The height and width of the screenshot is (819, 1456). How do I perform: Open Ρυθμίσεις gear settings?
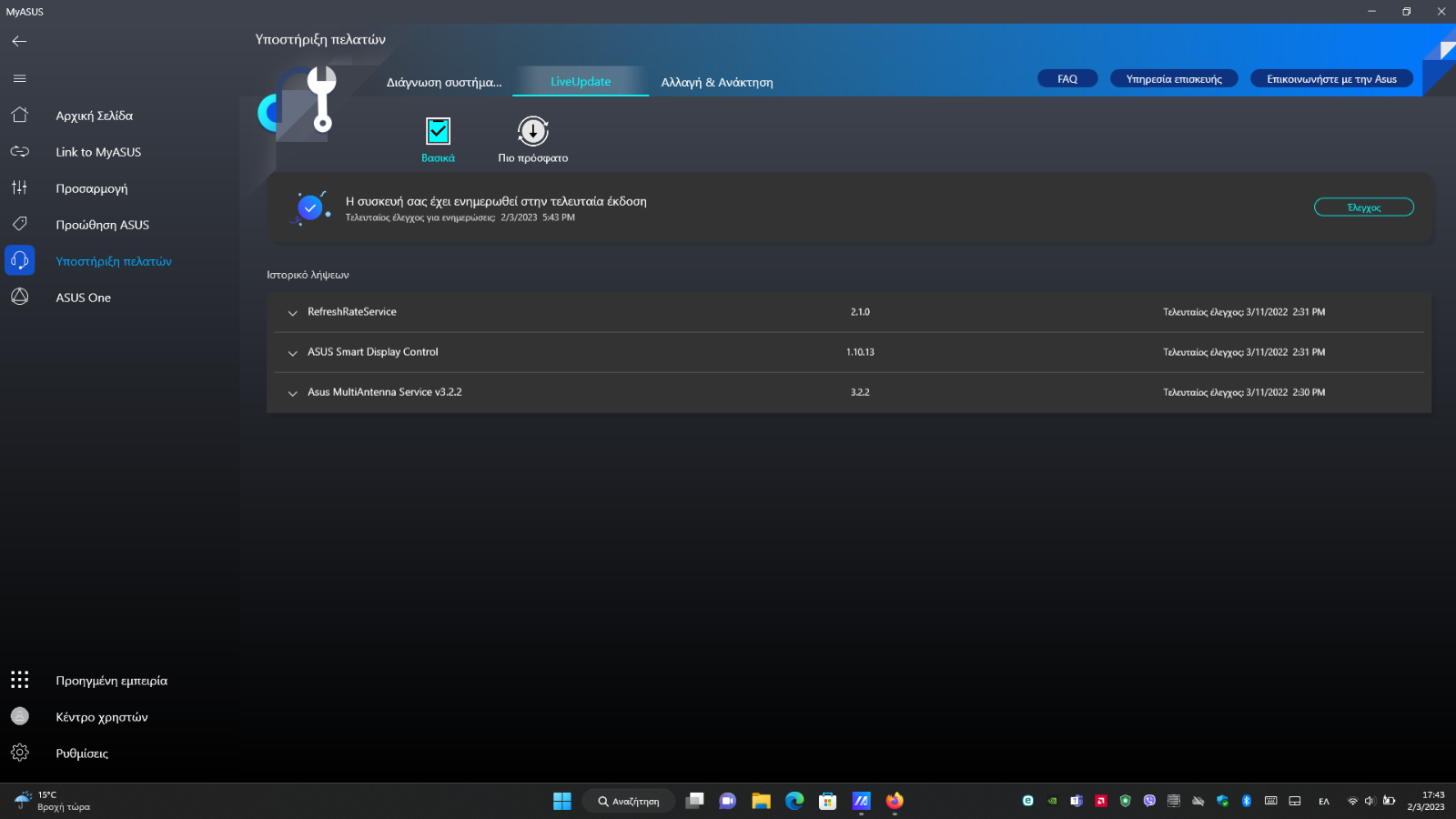tap(19, 753)
